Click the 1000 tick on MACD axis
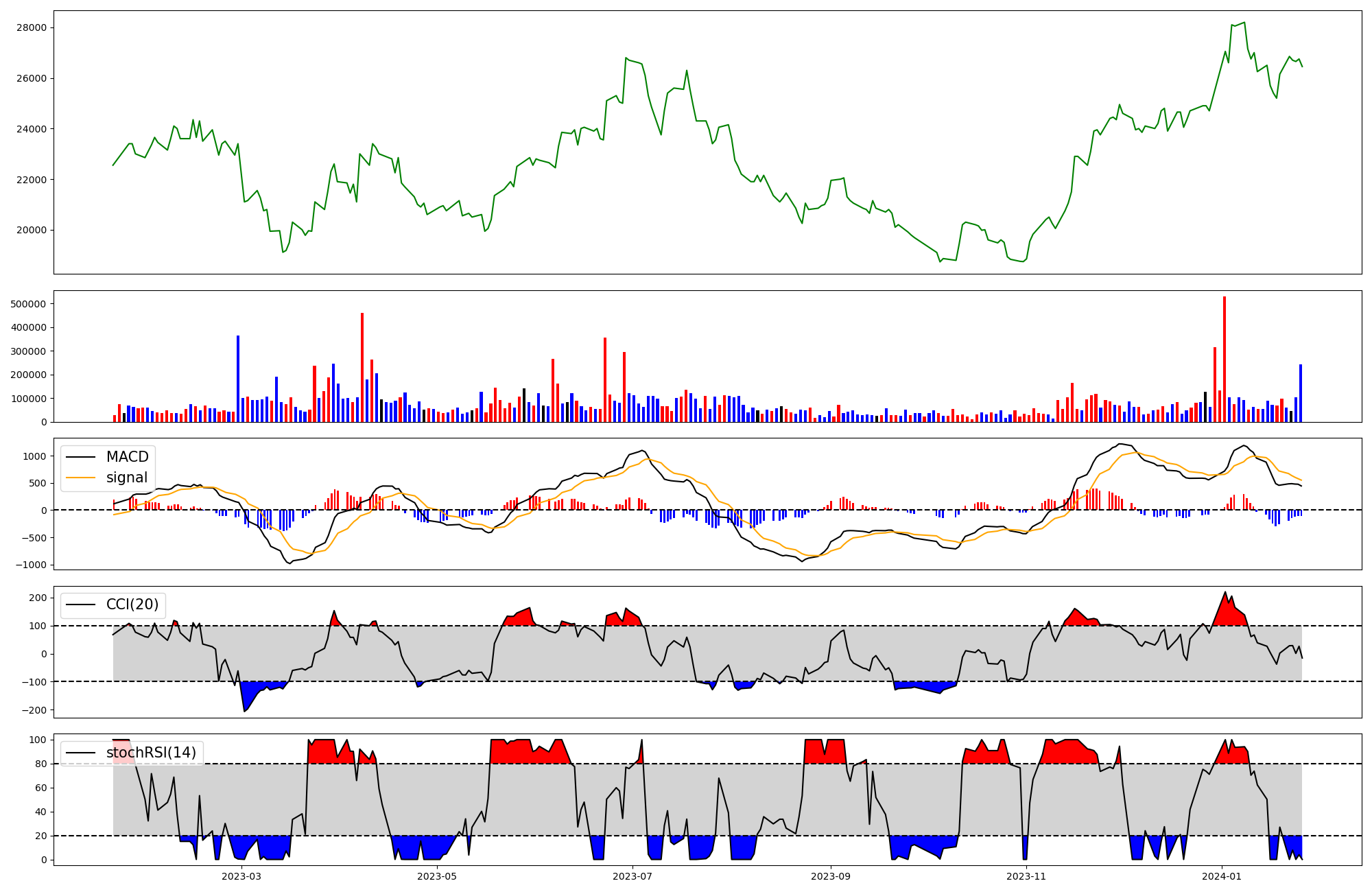 (35, 456)
